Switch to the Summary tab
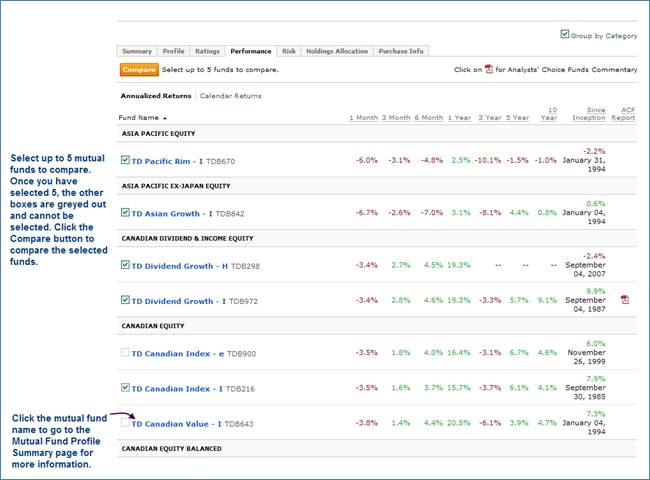650x480 pixels. 137,51
